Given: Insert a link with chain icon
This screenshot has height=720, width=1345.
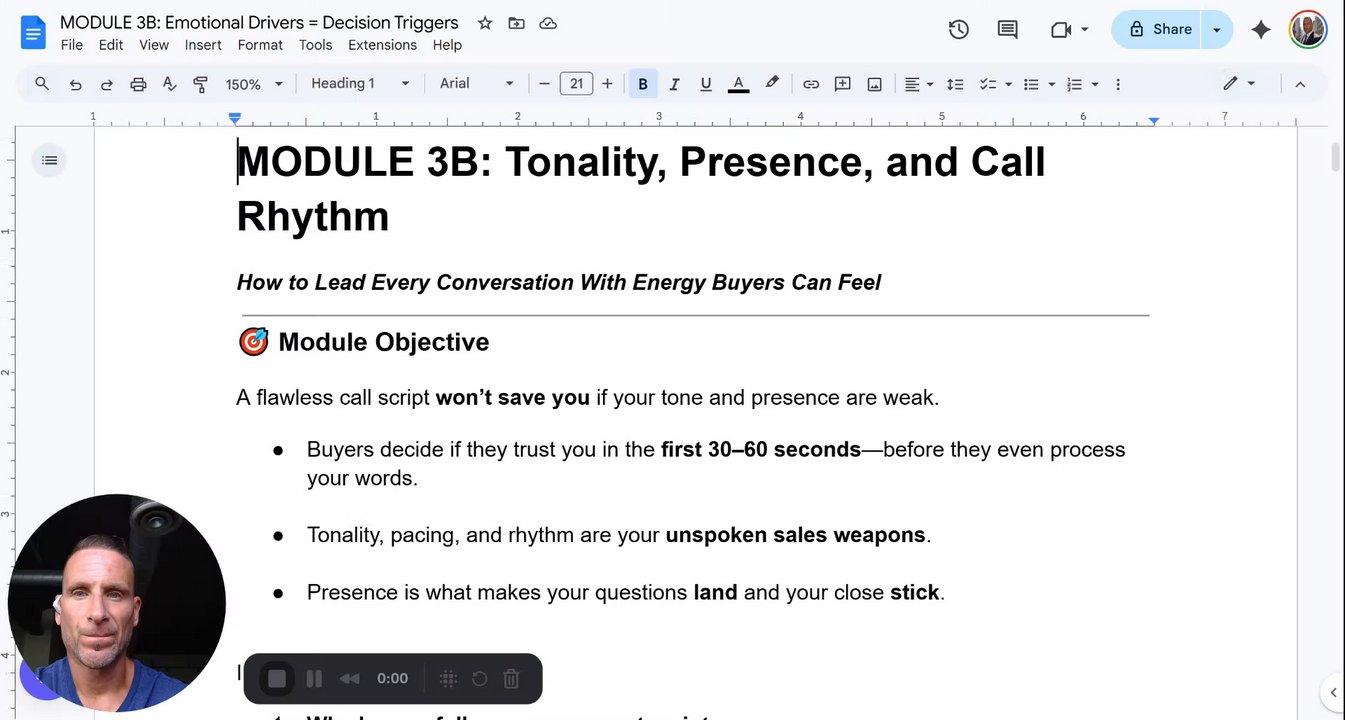Looking at the screenshot, I should pos(811,84).
